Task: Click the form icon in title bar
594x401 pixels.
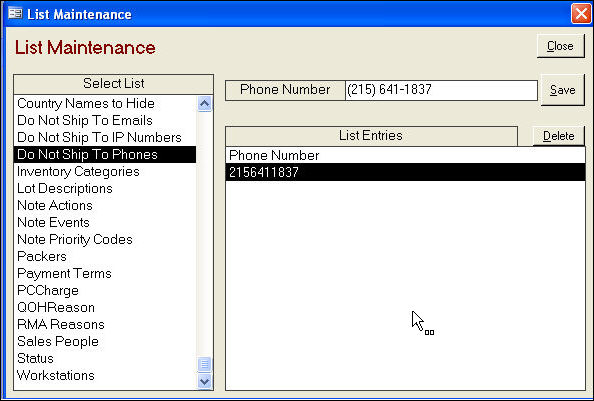Action: coord(15,14)
